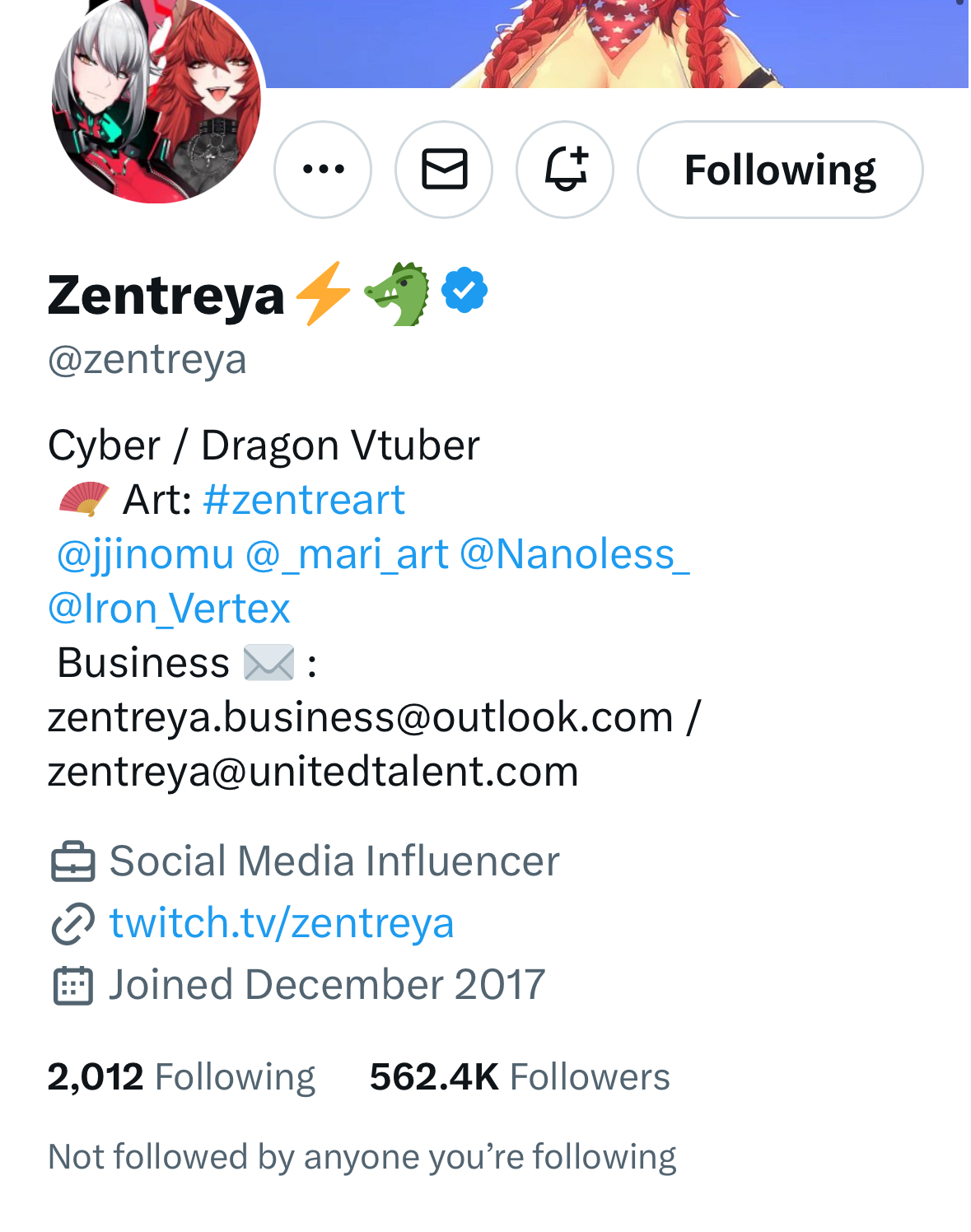The width and height of the screenshot is (971, 1232).
Task: Open direct message via envelope icon
Action: (444, 170)
